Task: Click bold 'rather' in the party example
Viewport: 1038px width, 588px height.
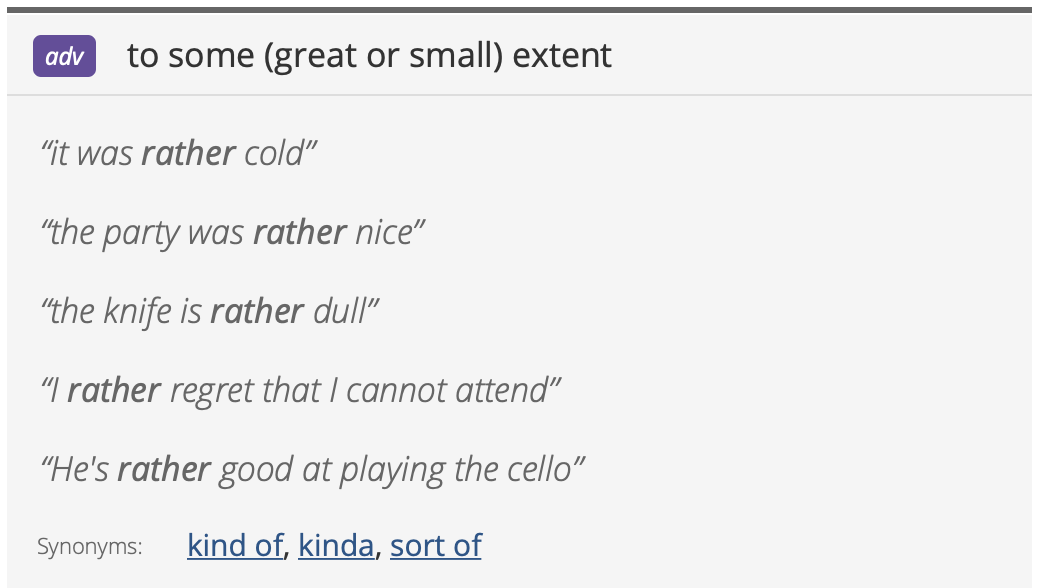Action: pyautogui.click(x=300, y=232)
